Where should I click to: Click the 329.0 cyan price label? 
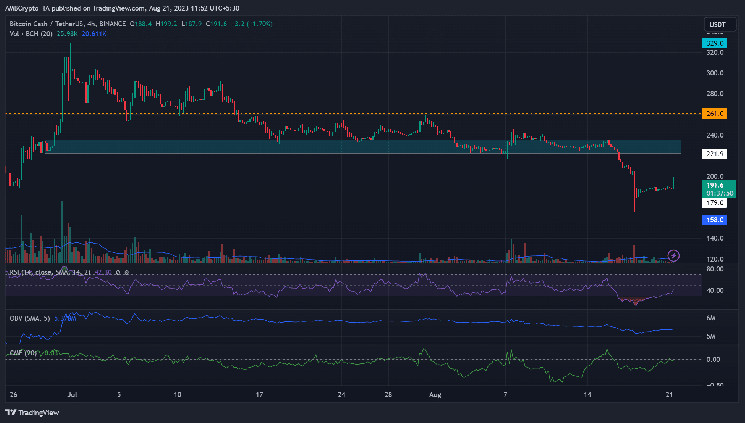[715, 44]
